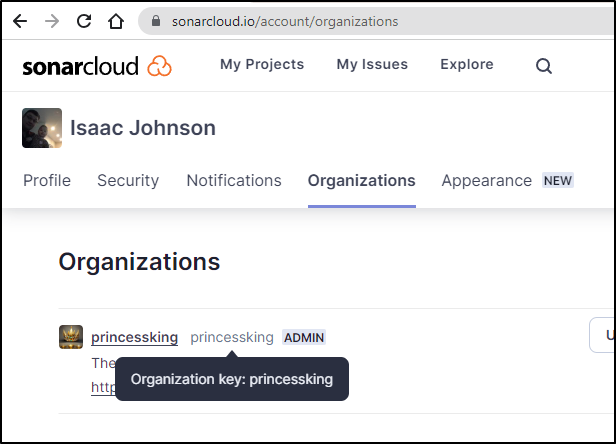The height and width of the screenshot is (444, 616).
Task: Click the browser forward arrow
Action: pos(52,21)
